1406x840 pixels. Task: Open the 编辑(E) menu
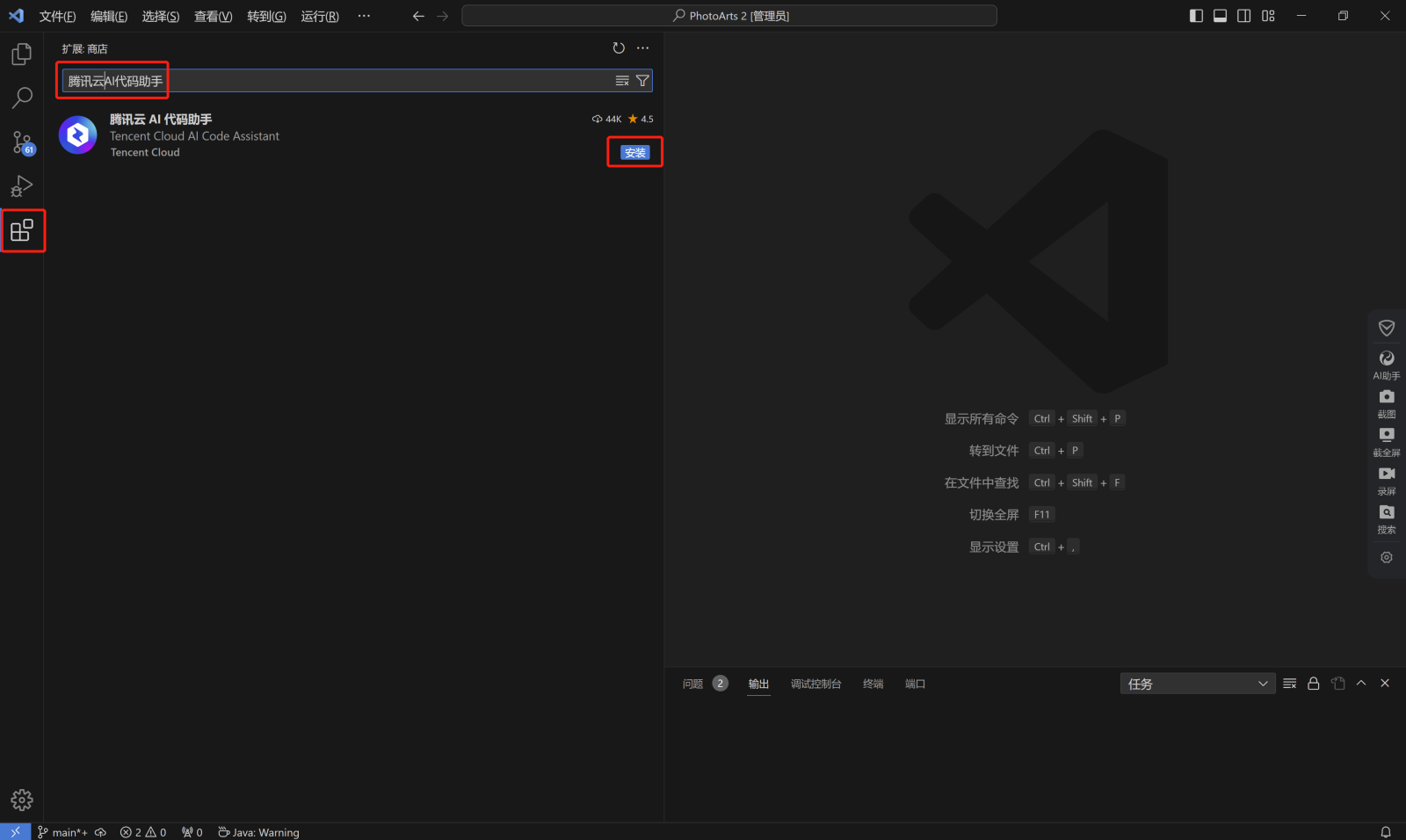point(109,17)
